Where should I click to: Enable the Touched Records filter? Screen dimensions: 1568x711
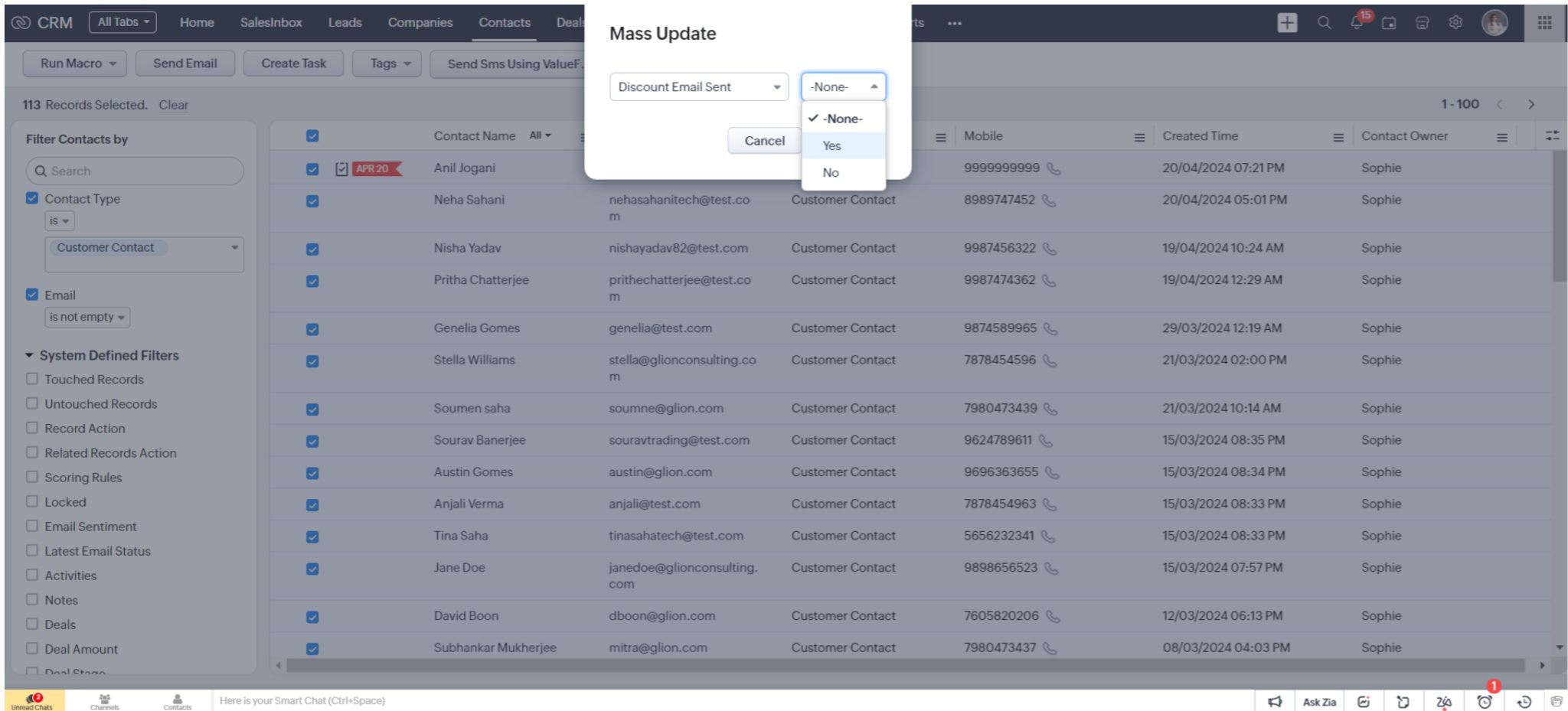click(31, 379)
